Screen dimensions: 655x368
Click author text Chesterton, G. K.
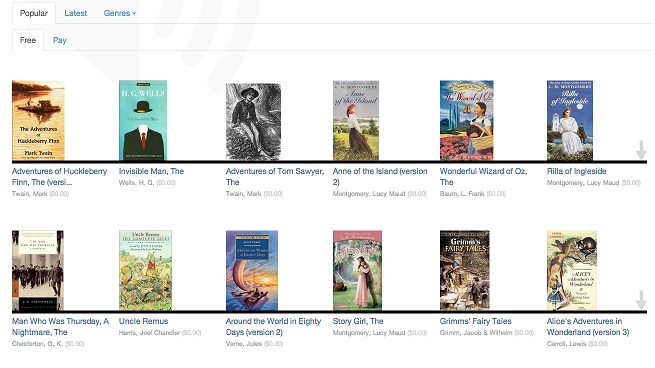coord(37,344)
